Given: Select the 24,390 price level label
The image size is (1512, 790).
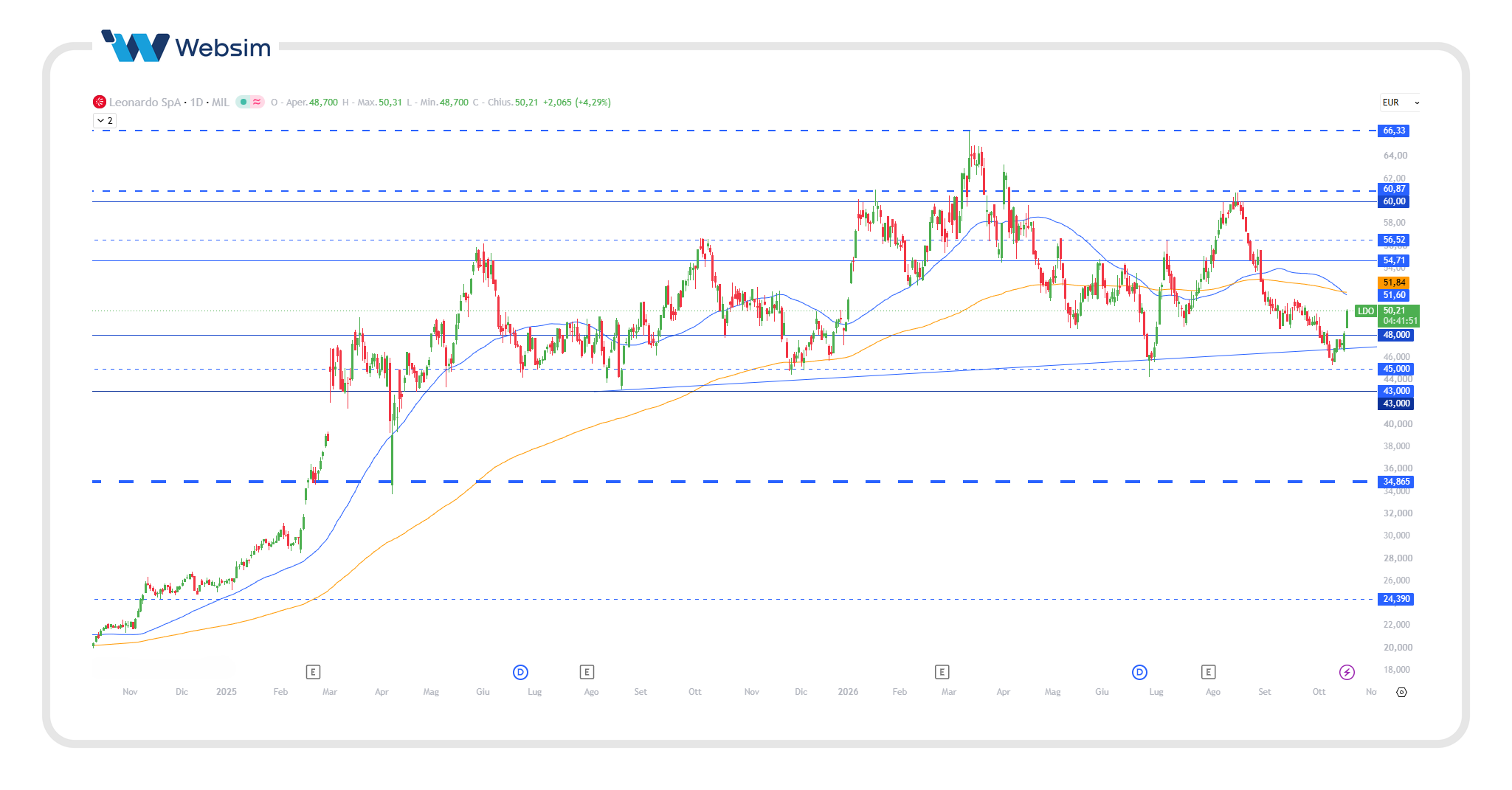Looking at the screenshot, I should pyautogui.click(x=1396, y=599).
